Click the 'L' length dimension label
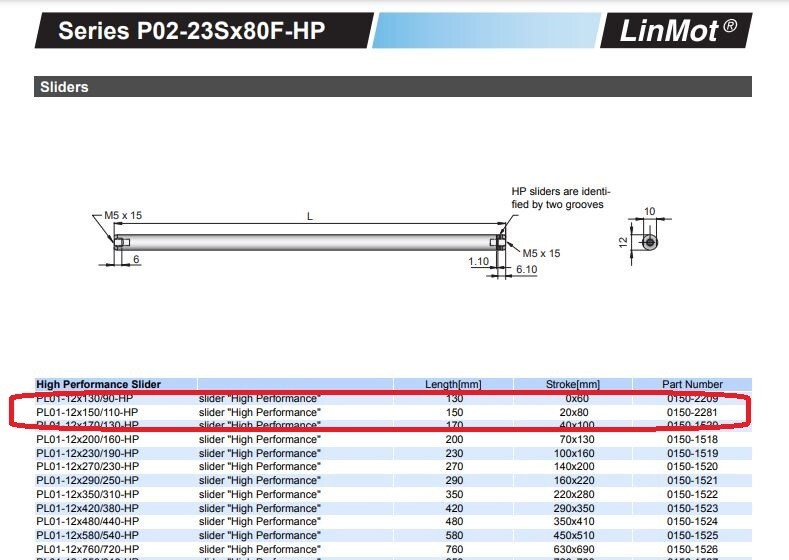This screenshot has width=789, height=560. [310, 216]
